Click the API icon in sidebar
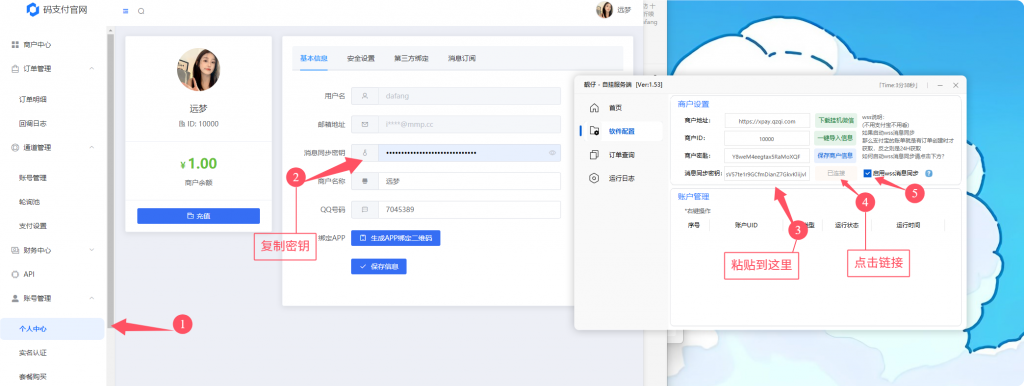The height and width of the screenshot is (386, 1024). click(x=15, y=274)
